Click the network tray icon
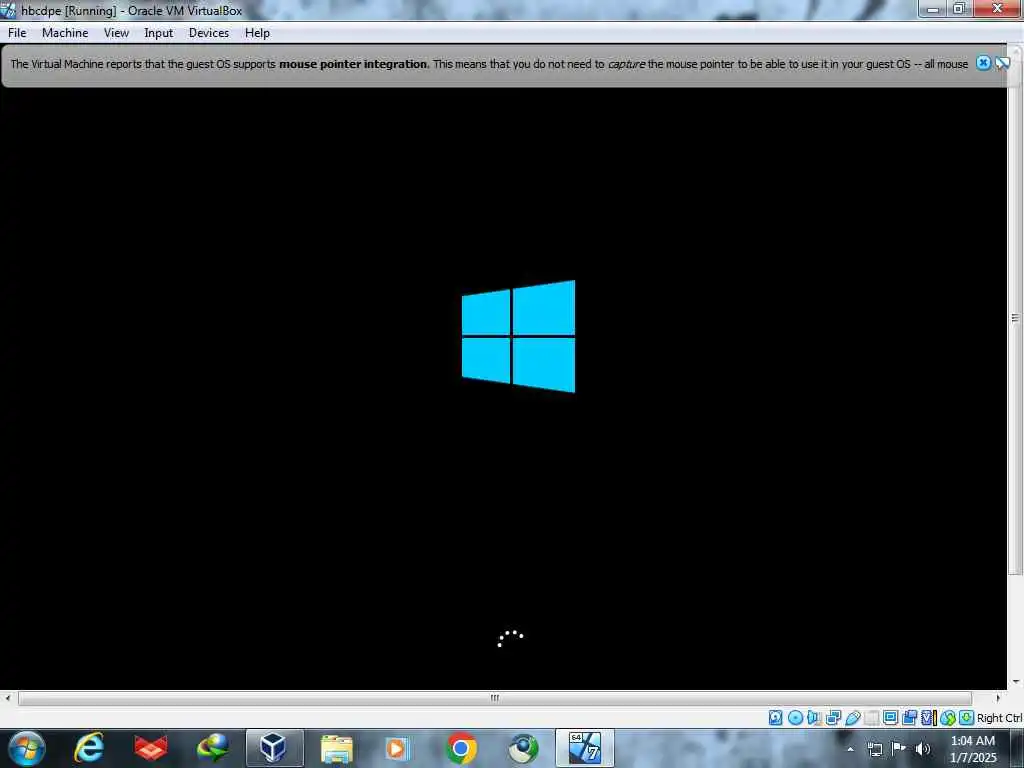This screenshot has height=768, width=1024. [875, 749]
